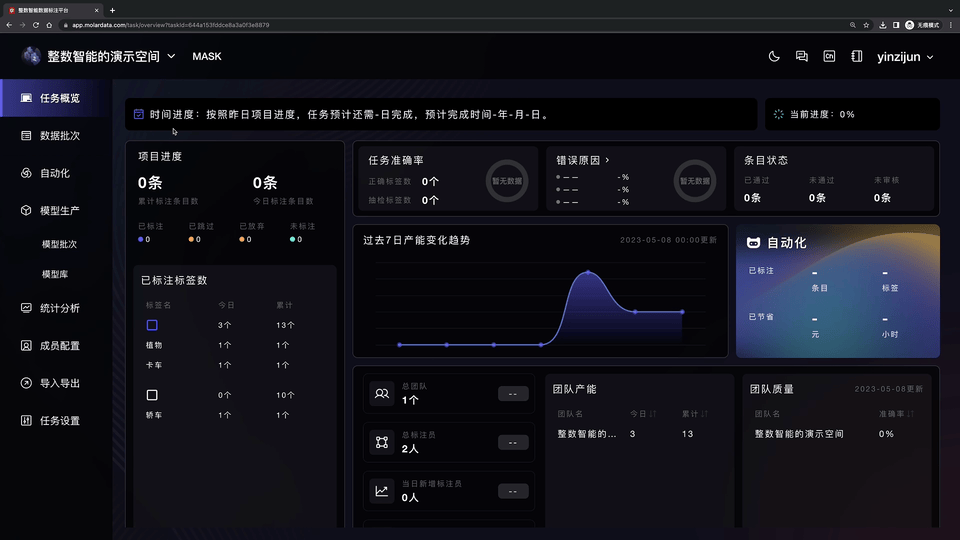Open browser downloads icon

[x=882, y=25]
